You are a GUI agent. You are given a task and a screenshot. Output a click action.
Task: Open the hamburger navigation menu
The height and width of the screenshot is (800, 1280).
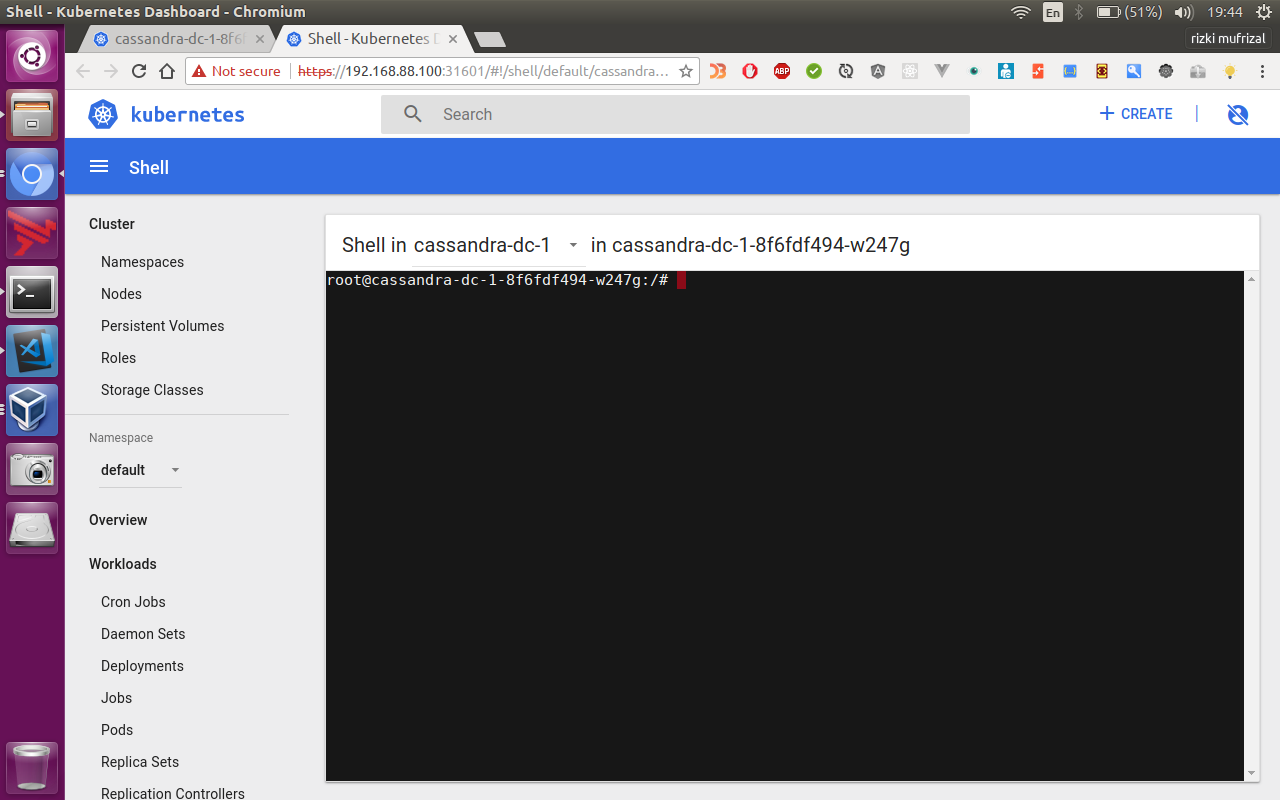[x=98, y=167]
